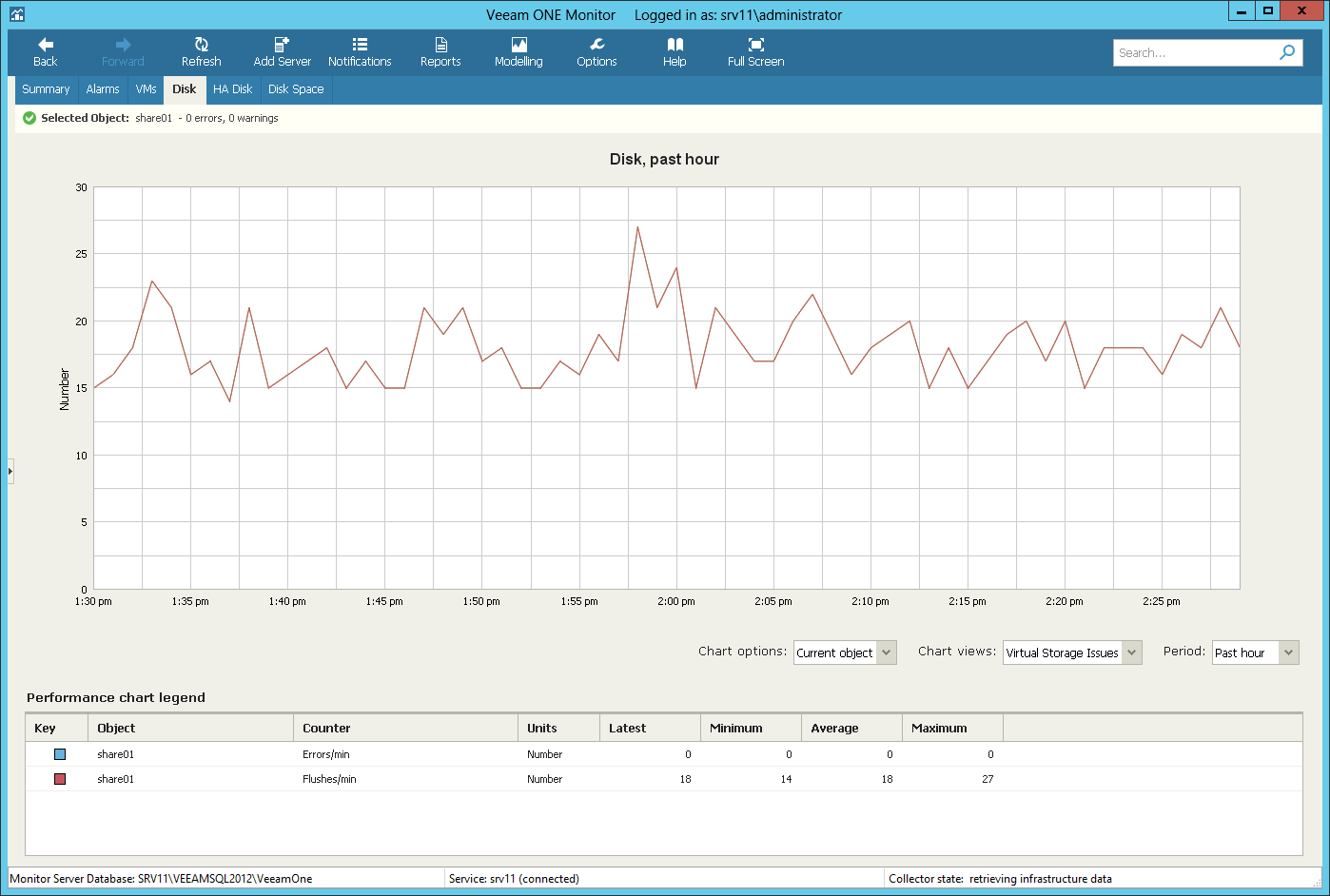Open the VMs tab

pyautogui.click(x=146, y=89)
